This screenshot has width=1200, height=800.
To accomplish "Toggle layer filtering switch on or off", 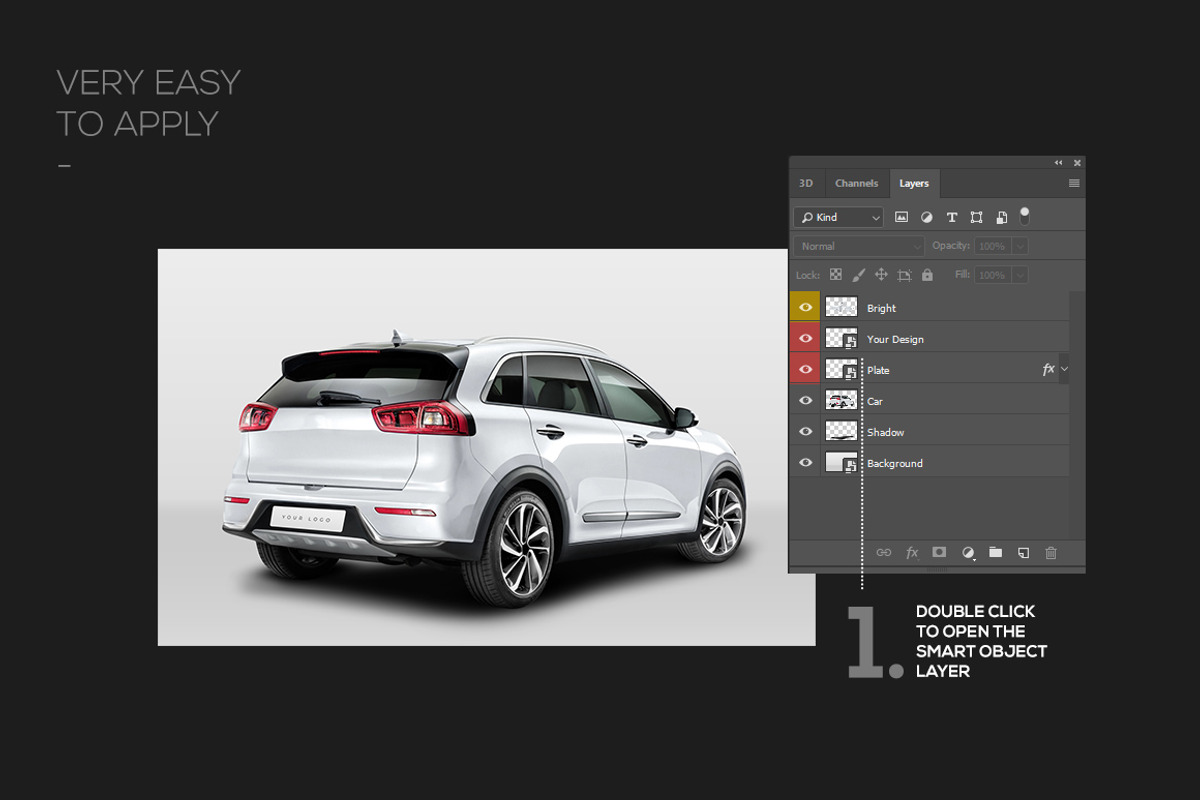I will [x=1024, y=215].
